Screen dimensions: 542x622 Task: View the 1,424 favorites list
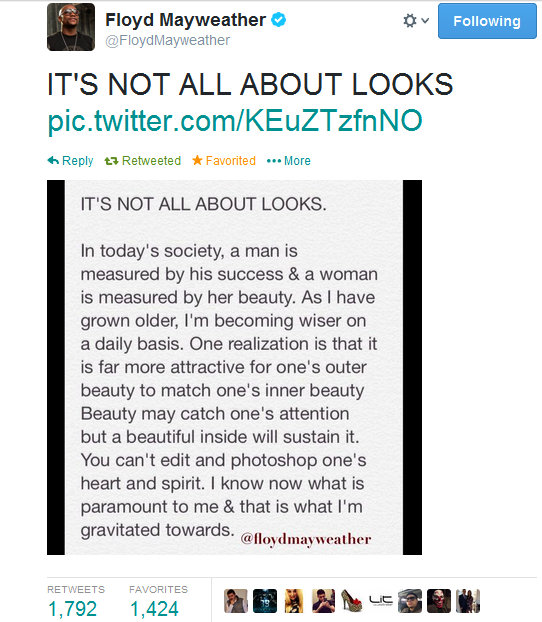(154, 609)
